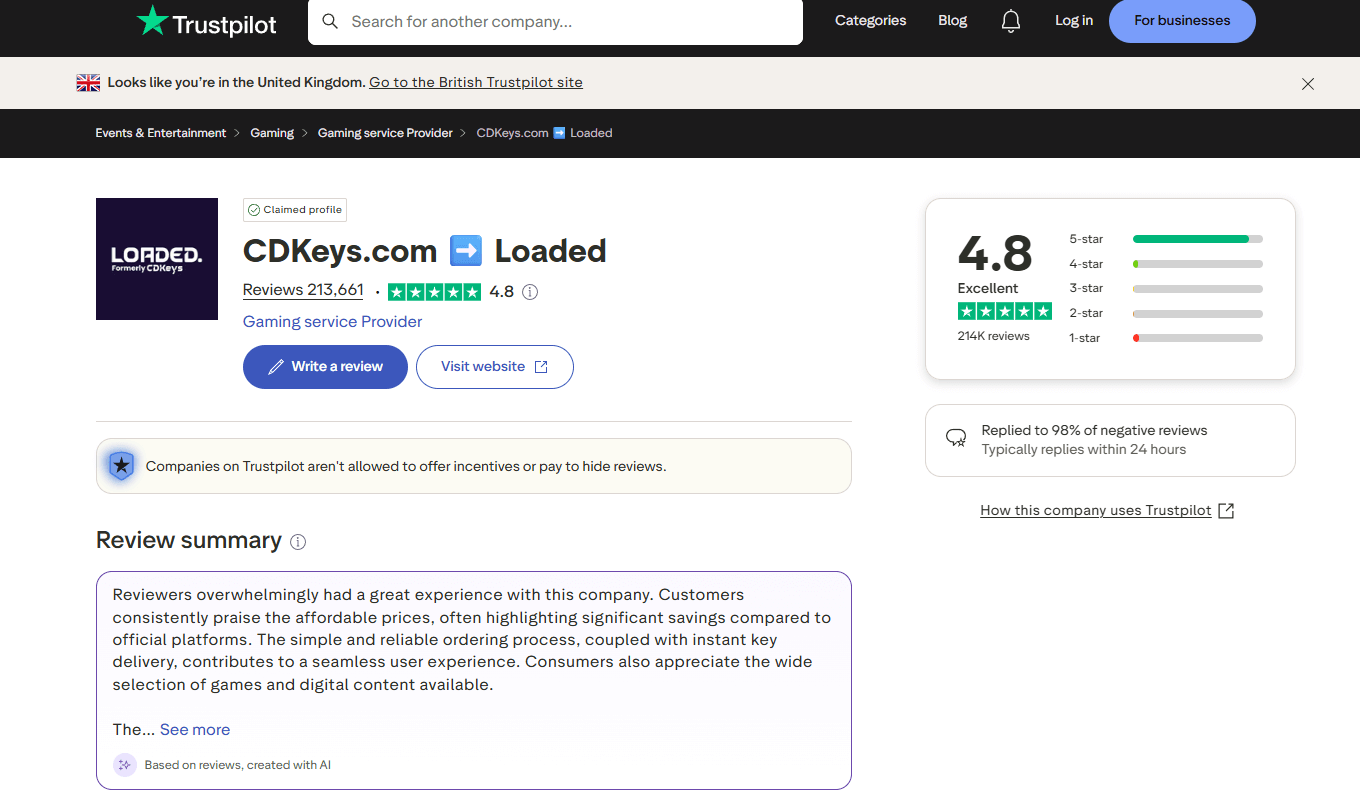Click Write a review button
This screenshot has height=808, width=1360.
325,367
